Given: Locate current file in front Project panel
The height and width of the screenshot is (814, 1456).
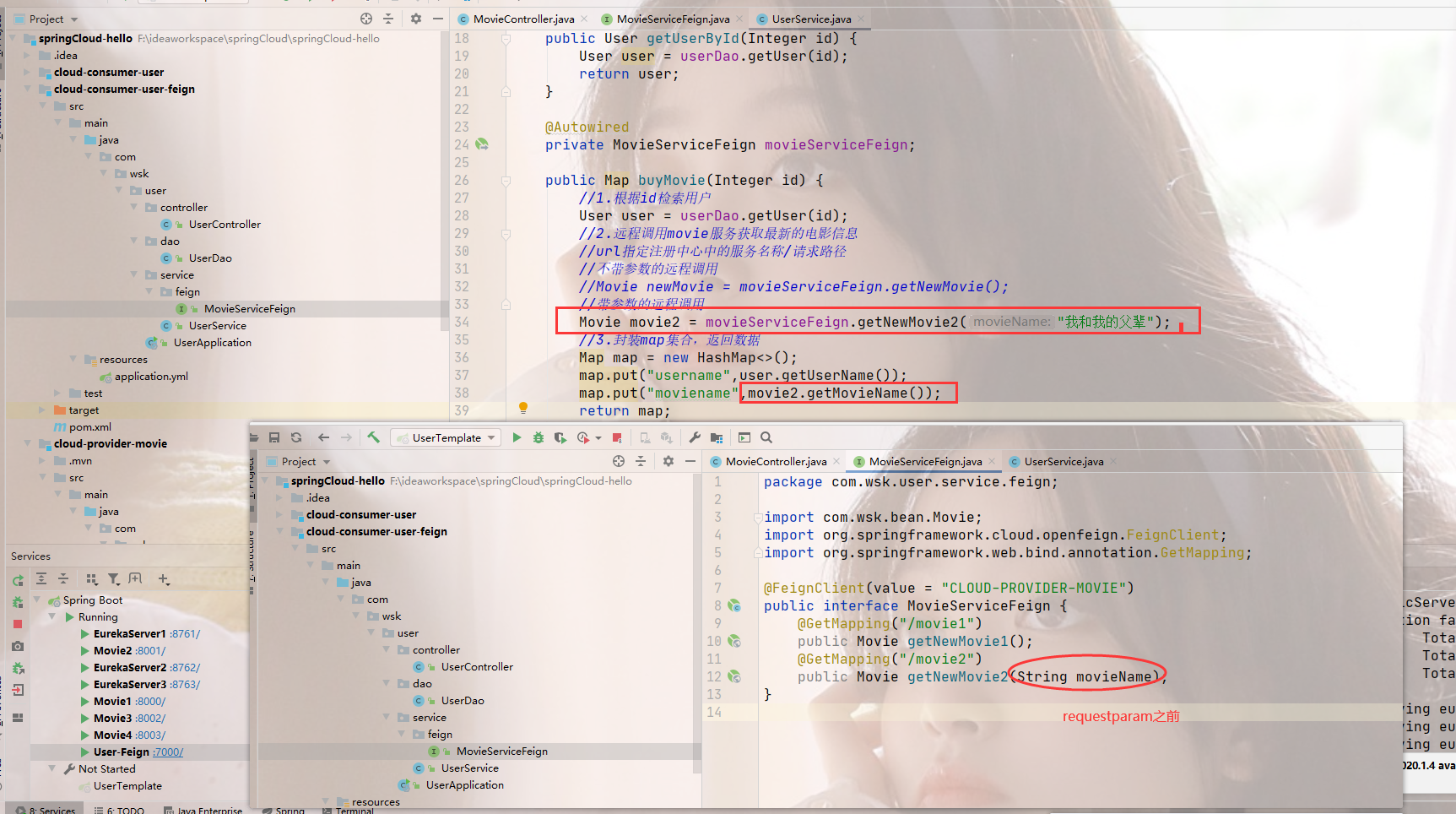Looking at the screenshot, I should click(x=619, y=461).
